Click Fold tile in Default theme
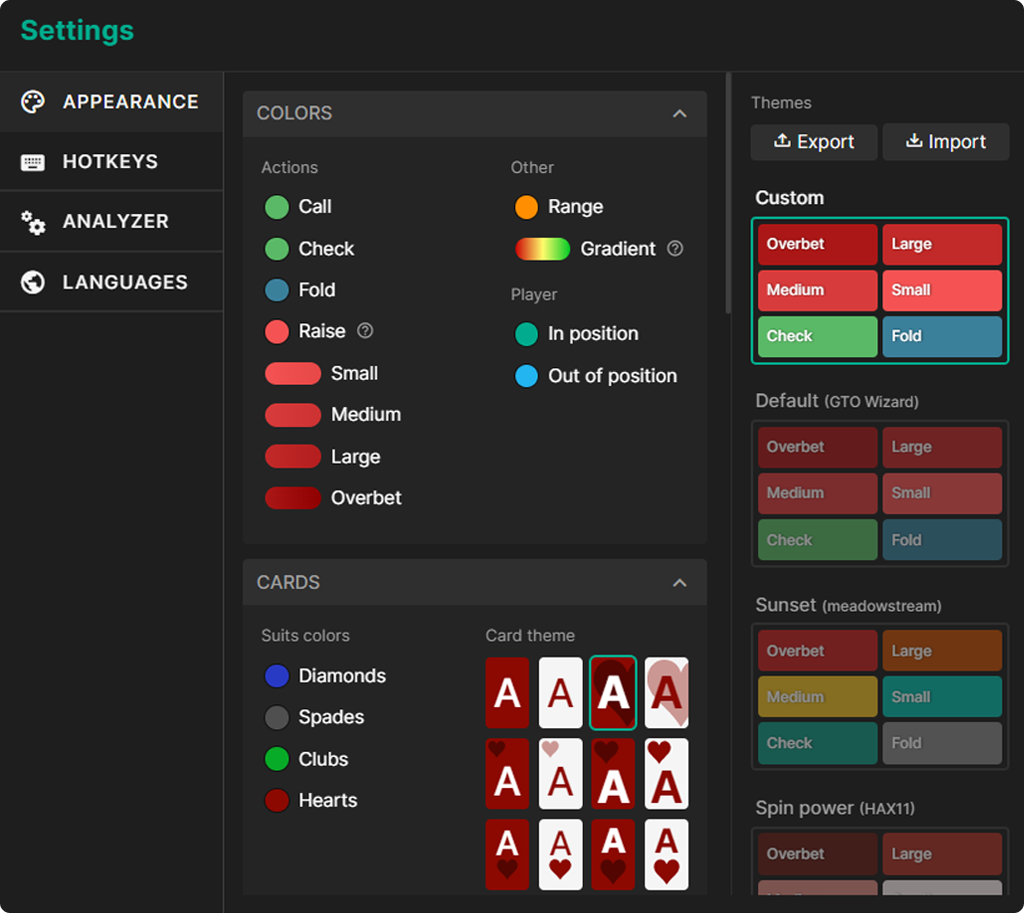1024x913 pixels. pos(942,540)
